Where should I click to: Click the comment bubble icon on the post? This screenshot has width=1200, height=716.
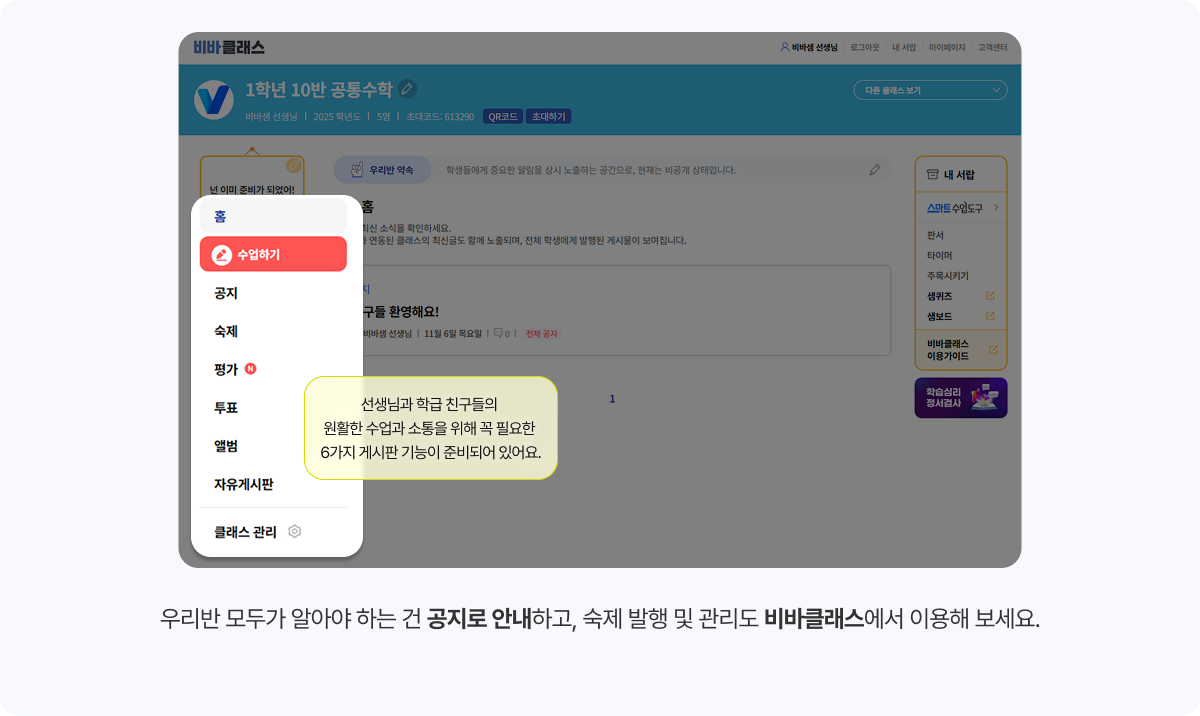point(497,333)
